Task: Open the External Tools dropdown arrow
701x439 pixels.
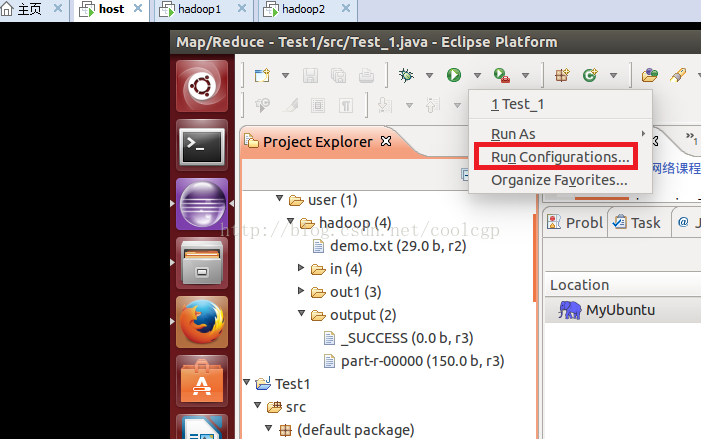Action: click(x=525, y=75)
